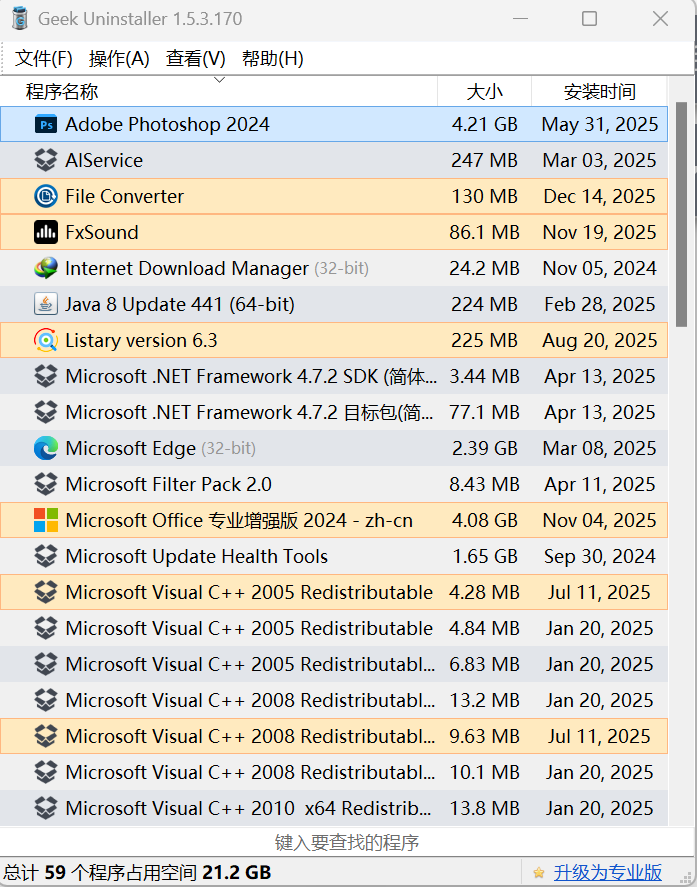Click the Geek Uninstaller title bar icon

[22, 18]
